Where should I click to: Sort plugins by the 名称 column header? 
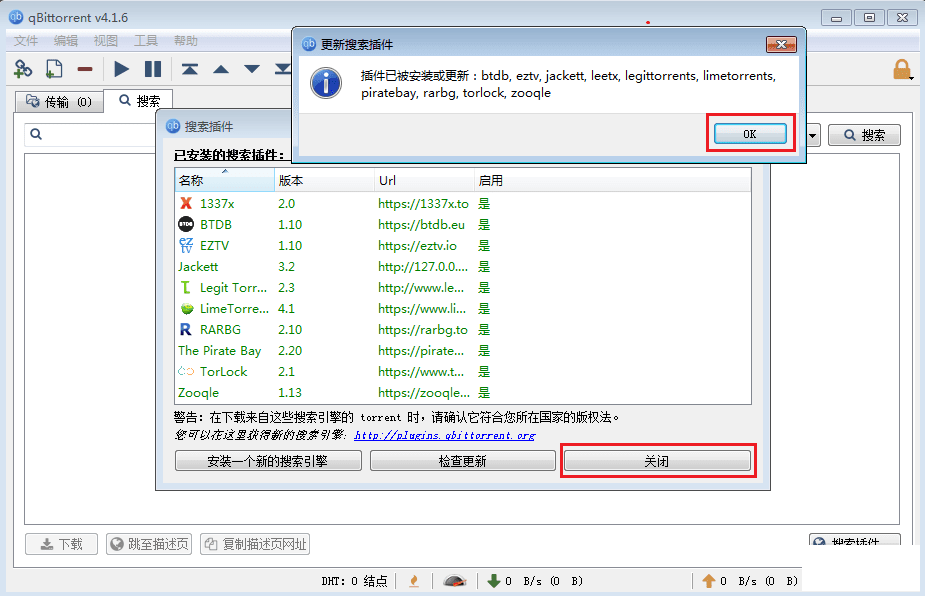[x=225, y=181]
